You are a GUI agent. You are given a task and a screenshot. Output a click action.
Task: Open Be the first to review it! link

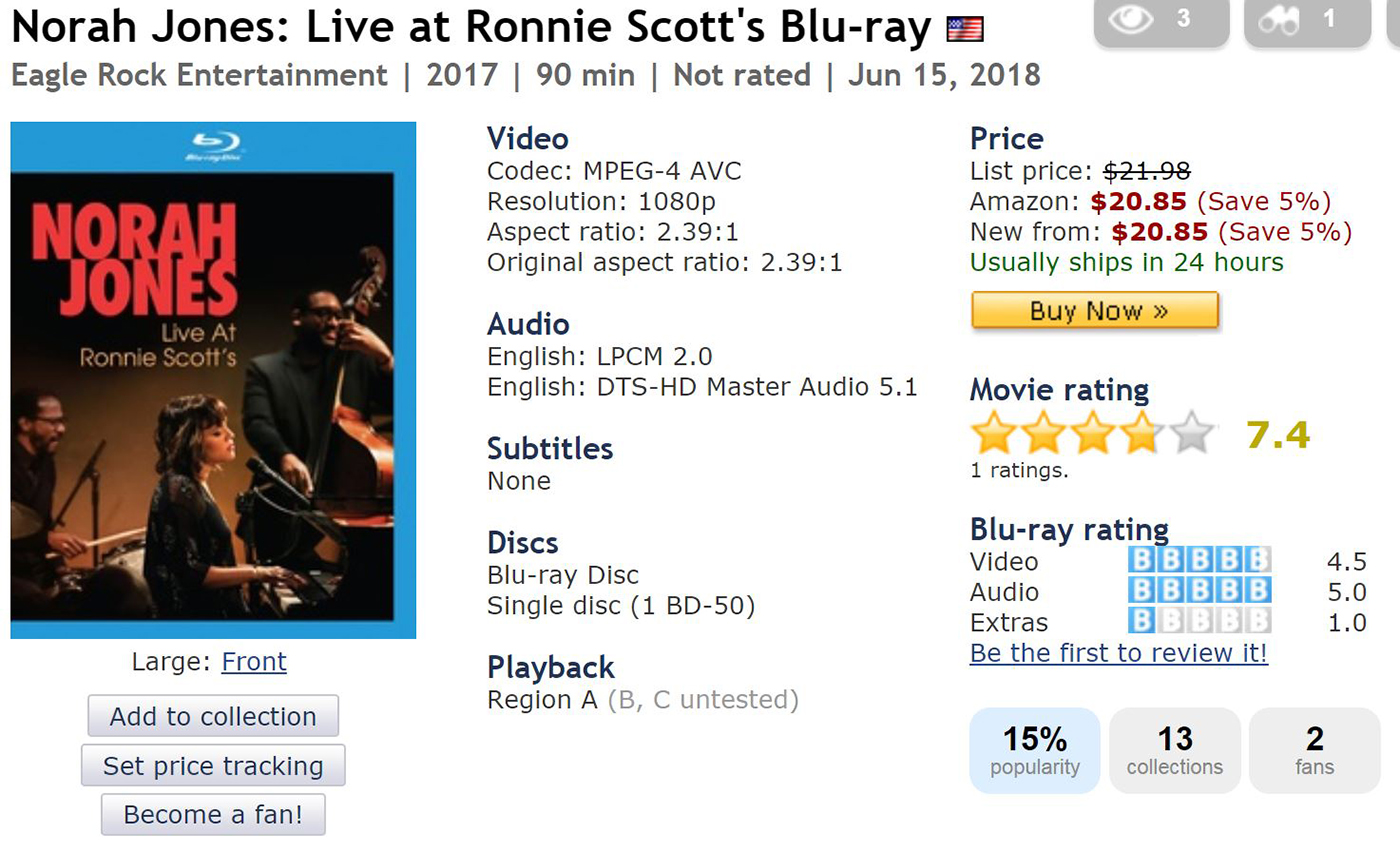pyautogui.click(x=1119, y=653)
